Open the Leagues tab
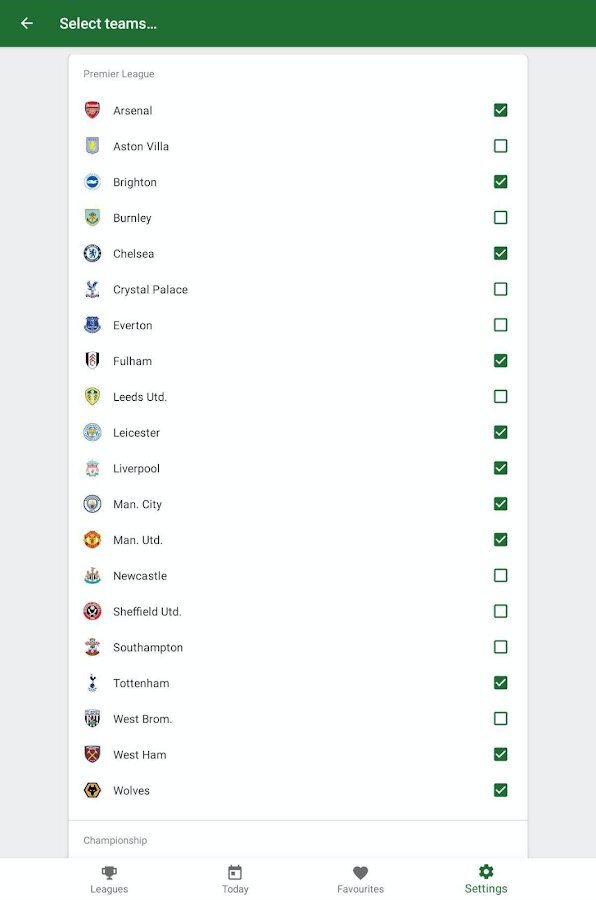The width and height of the screenshot is (596, 900). click(x=109, y=880)
